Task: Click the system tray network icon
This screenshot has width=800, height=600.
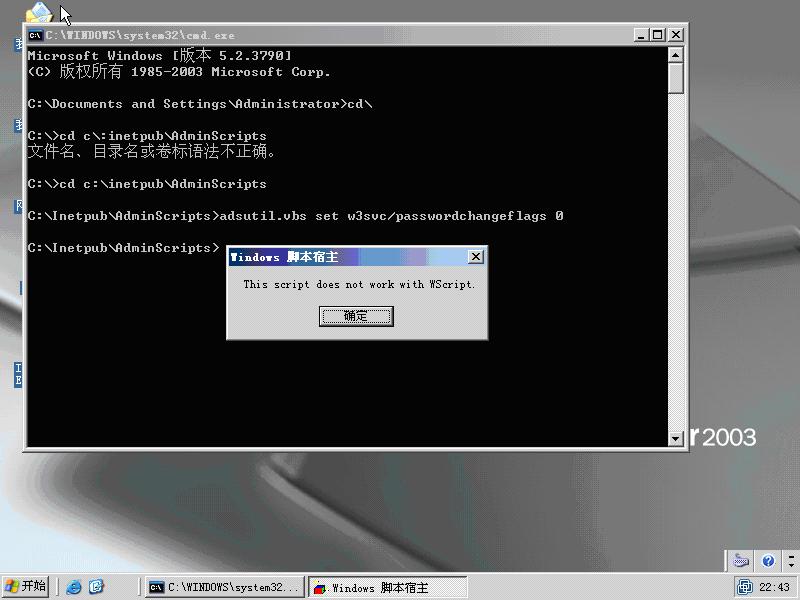Action: 745,587
